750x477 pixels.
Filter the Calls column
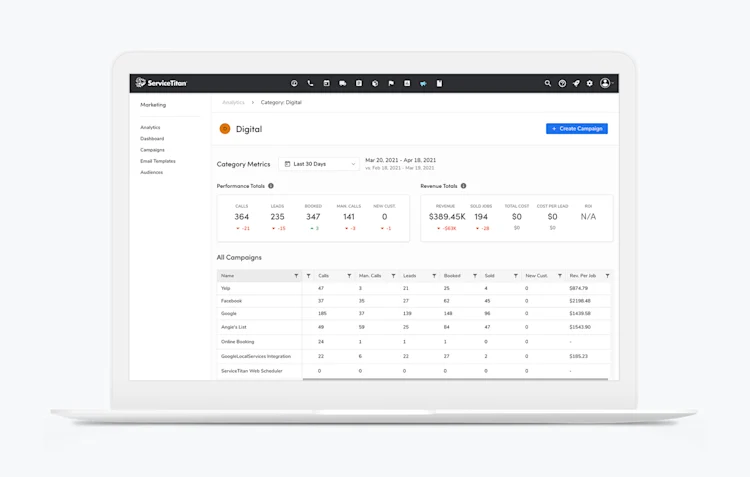tap(349, 276)
